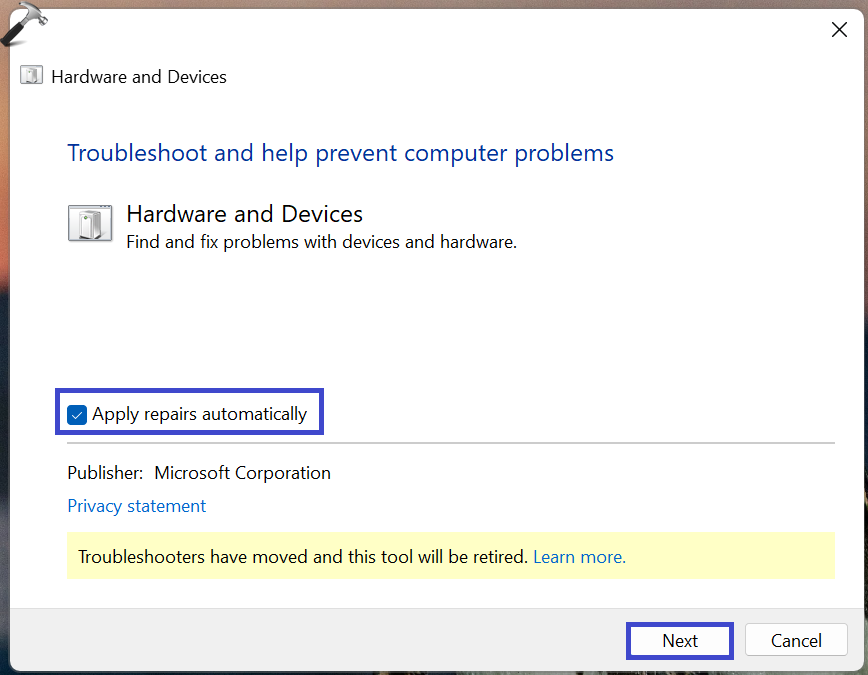
Task: Click the large Hardware and Devices troubleshooter icon
Action: pyautogui.click(x=90, y=223)
